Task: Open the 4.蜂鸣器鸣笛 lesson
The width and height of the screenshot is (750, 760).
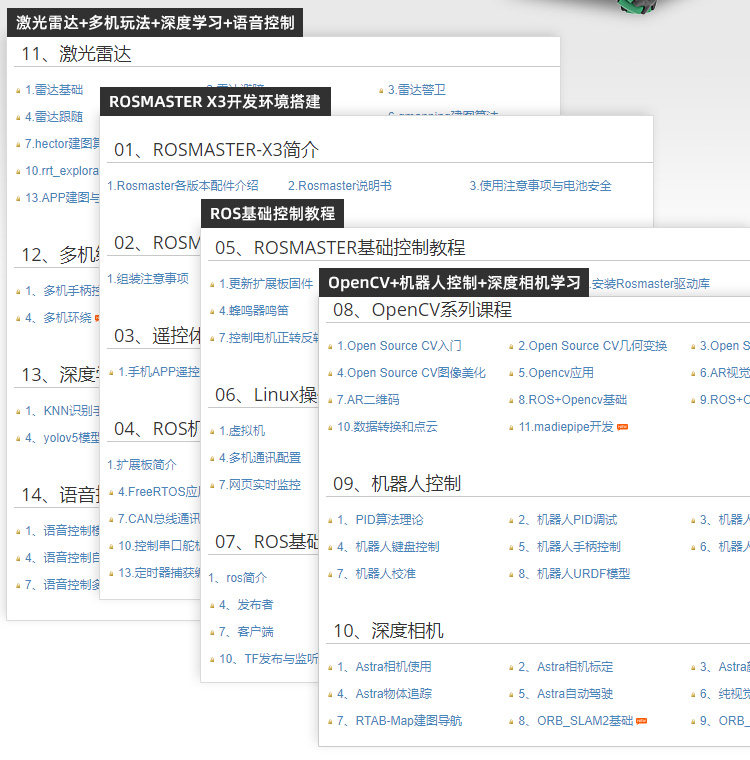Action: click(x=254, y=311)
